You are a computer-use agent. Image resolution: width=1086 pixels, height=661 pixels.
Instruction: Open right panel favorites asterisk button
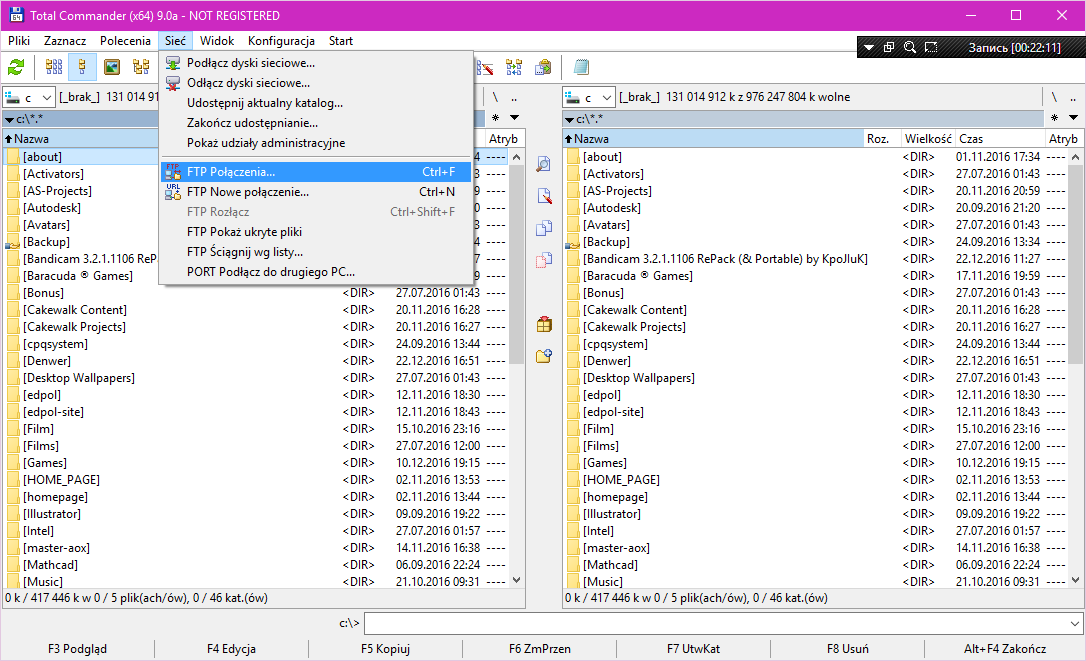click(x=1054, y=118)
